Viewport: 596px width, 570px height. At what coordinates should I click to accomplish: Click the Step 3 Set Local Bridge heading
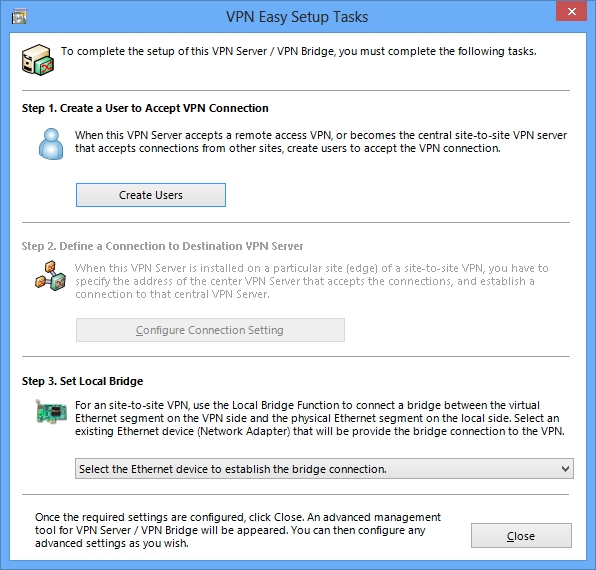pyautogui.click(x=82, y=381)
